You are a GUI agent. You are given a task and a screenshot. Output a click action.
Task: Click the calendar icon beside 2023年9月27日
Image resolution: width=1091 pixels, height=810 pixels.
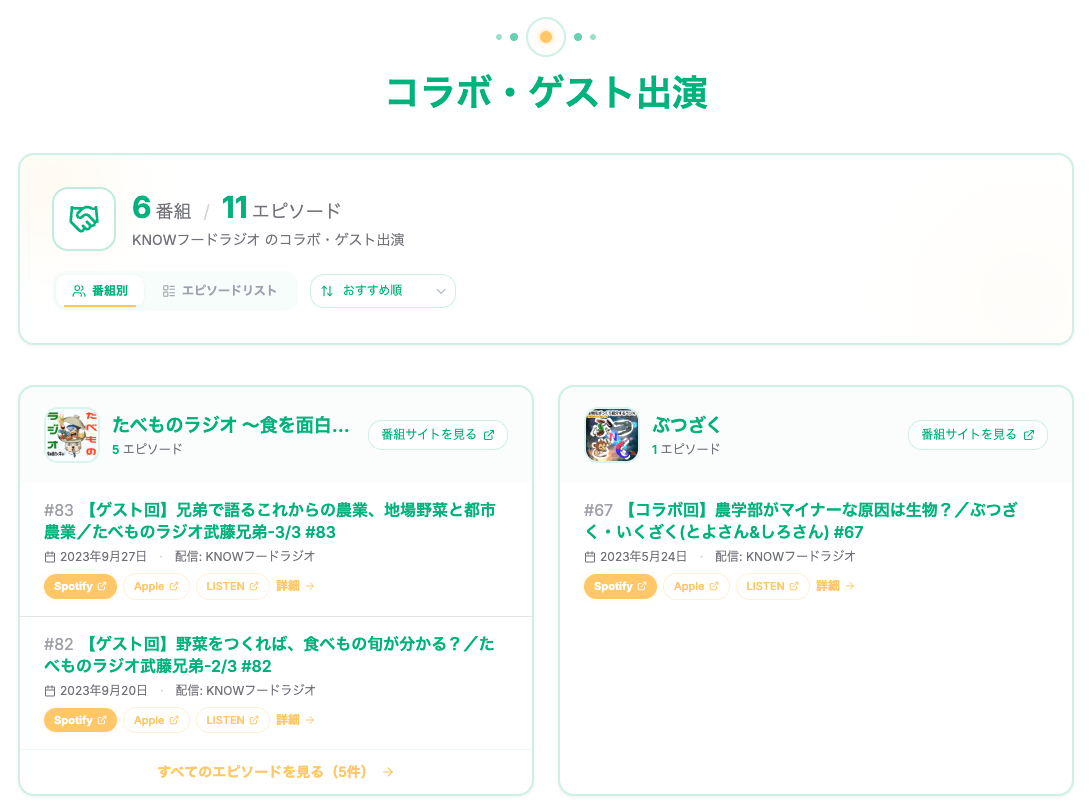click(x=52, y=556)
